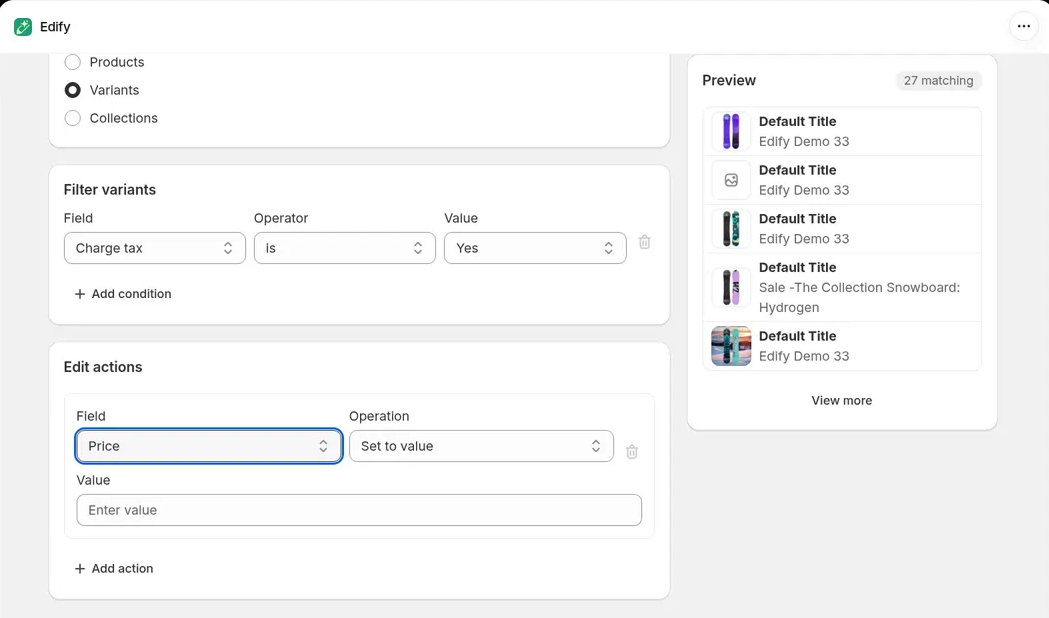Image resolution: width=1049 pixels, height=618 pixels.
Task: Click View more in Preview
Action: (842, 401)
